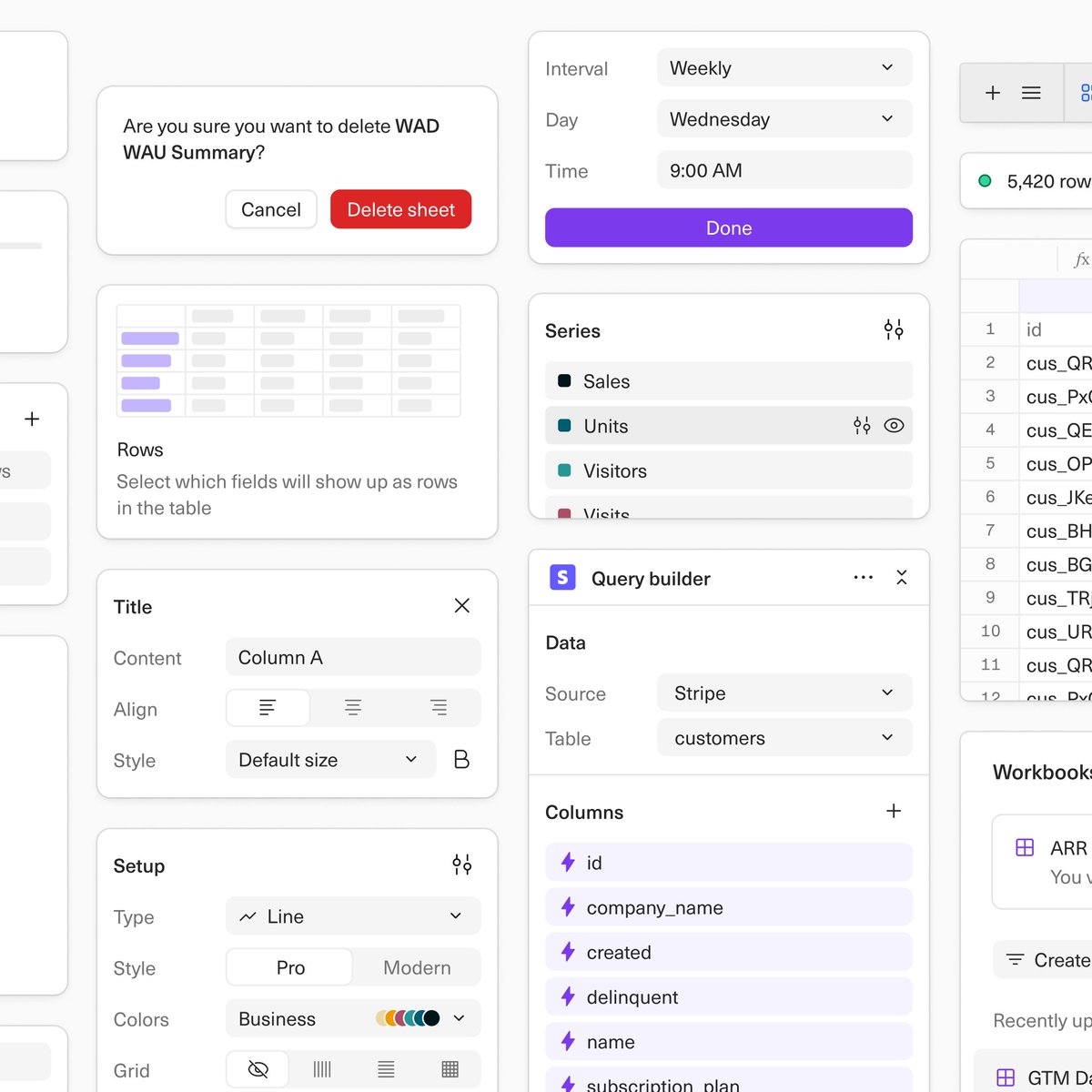Image resolution: width=1092 pixels, height=1092 pixels.
Task: Click the fx formula icon
Action: (1081, 260)
